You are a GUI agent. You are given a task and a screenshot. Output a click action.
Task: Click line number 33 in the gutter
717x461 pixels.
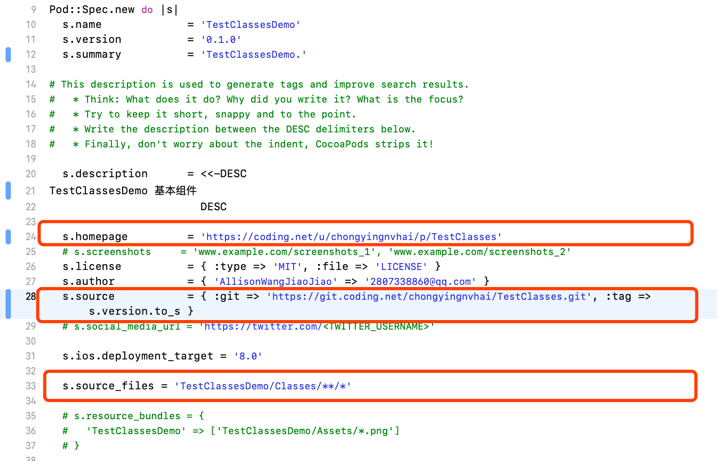coord(31,386)
